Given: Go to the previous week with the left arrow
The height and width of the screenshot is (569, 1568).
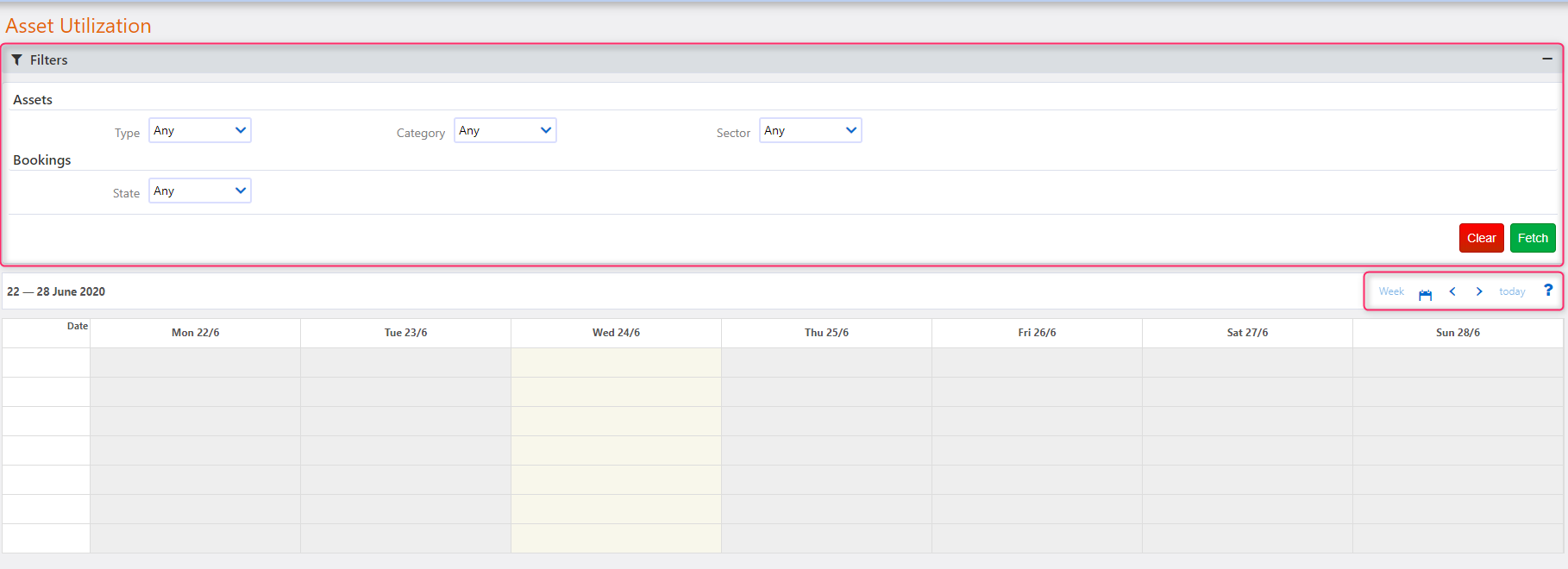Looking at the screenshot, I should click(x=1452, y=291).
